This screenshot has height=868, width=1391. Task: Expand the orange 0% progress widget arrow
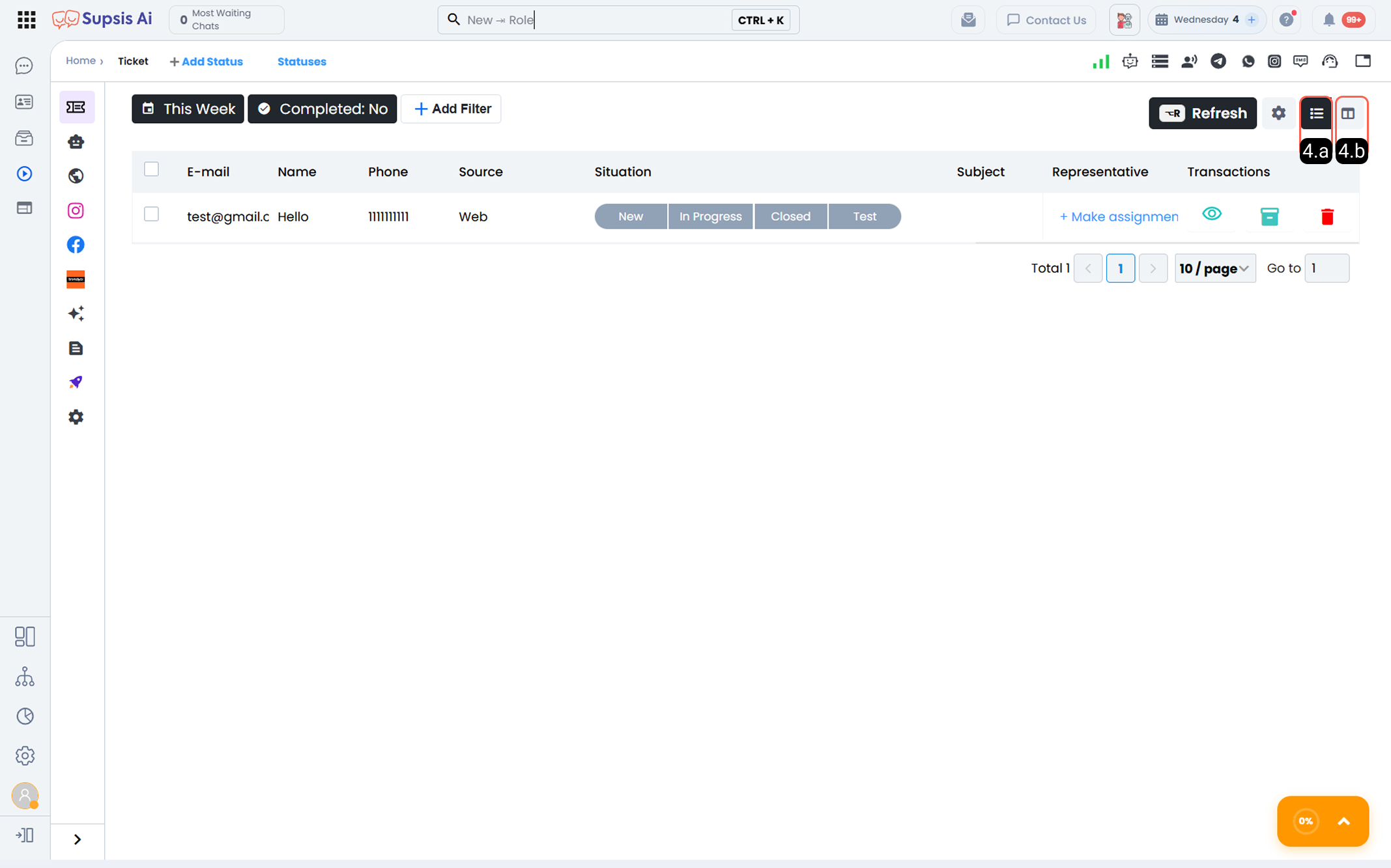coord(1343,822)
